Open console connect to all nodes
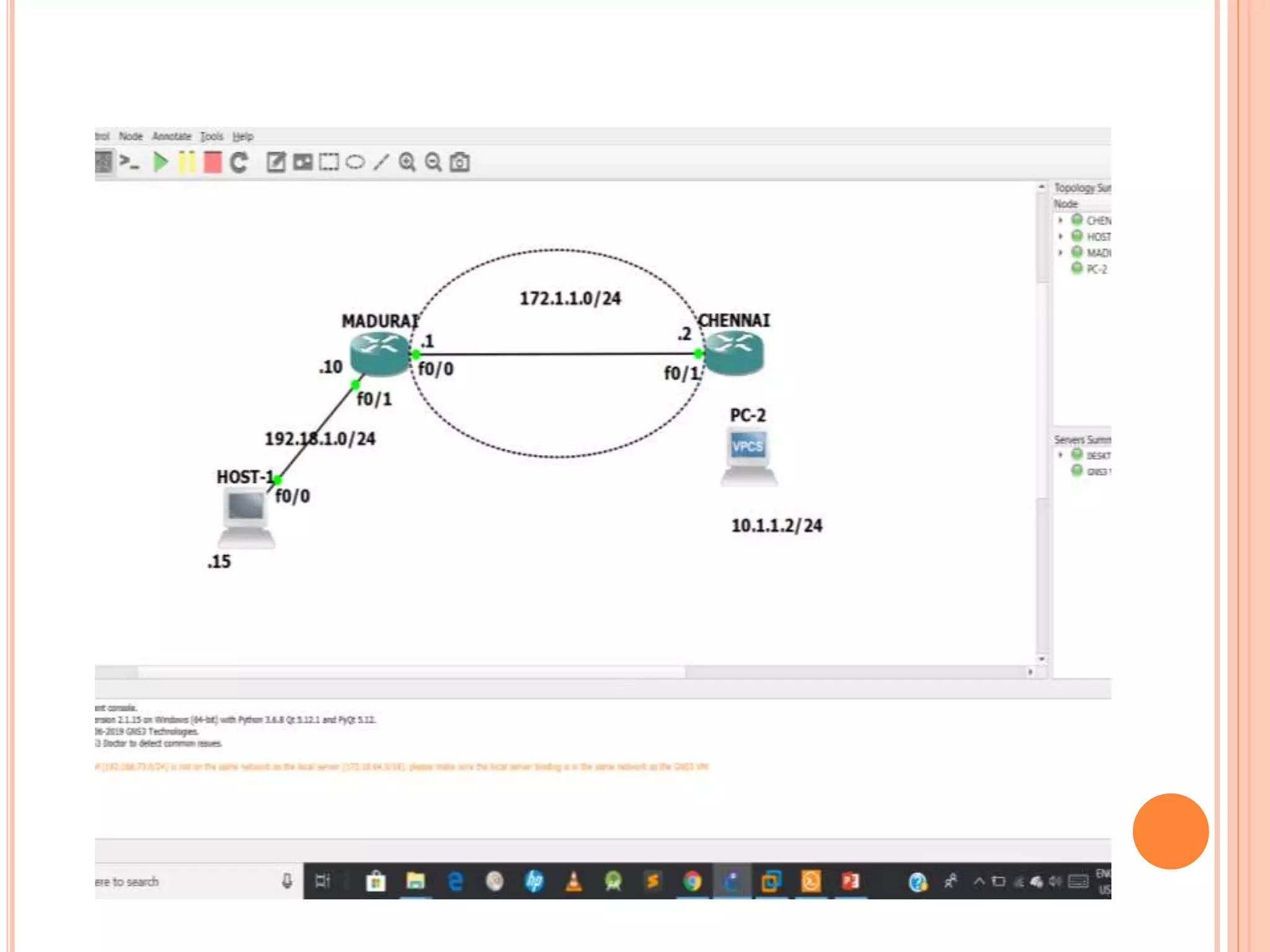The height and width of the screenshot is (952, 1270). tap(129, 162)
